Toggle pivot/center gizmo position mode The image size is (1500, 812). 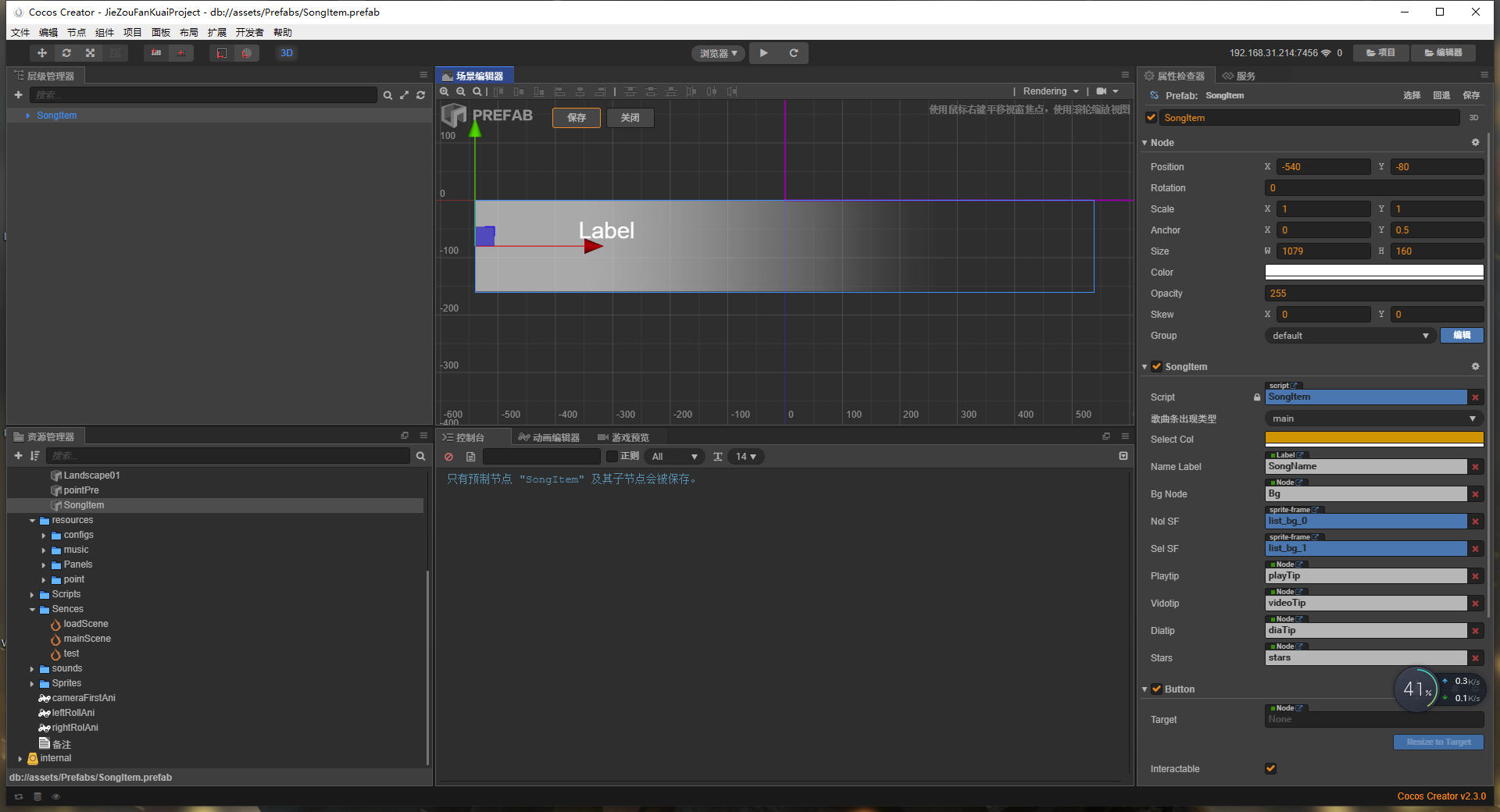pos(156,53)
